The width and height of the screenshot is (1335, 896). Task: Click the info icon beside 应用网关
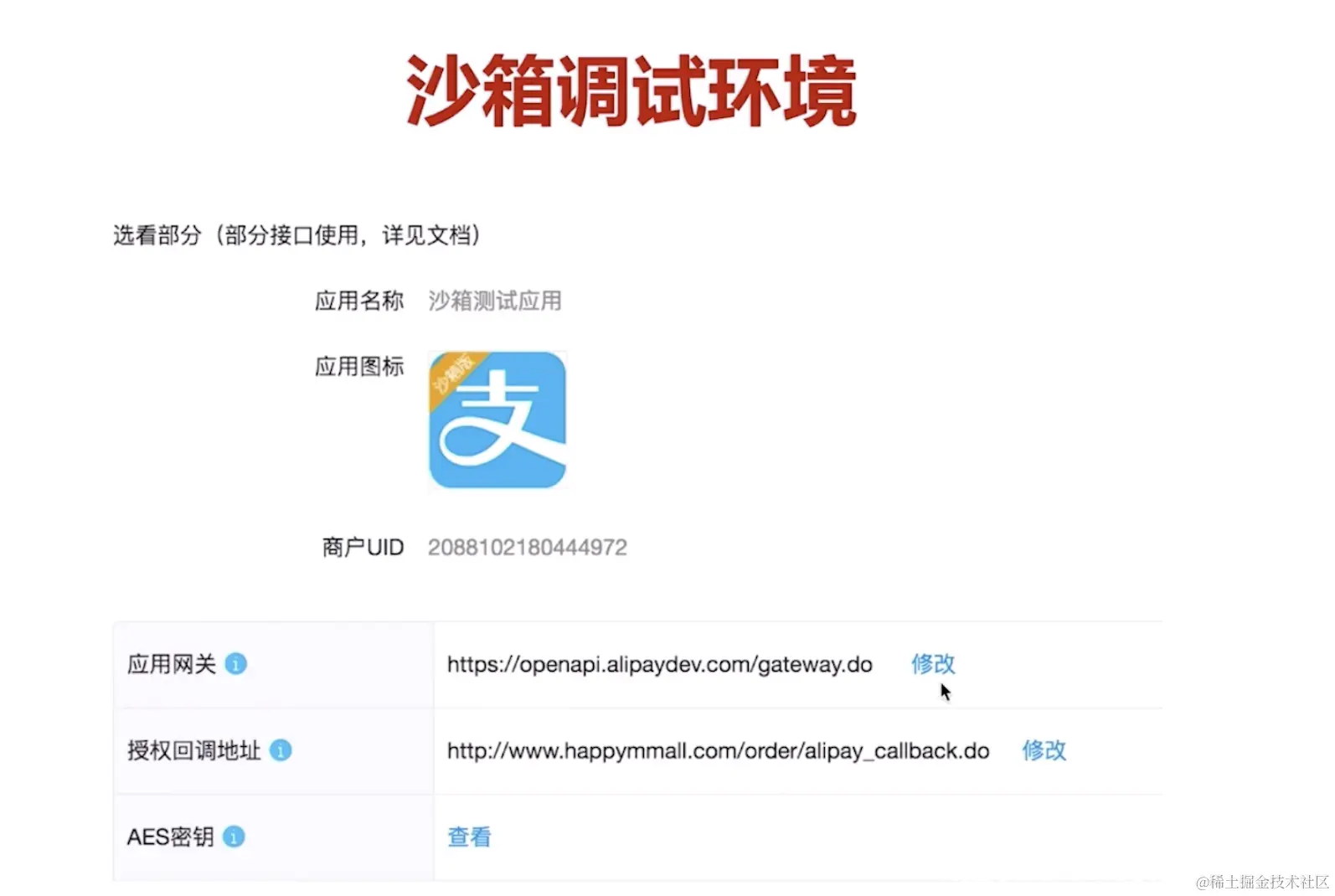pos(236,664)
